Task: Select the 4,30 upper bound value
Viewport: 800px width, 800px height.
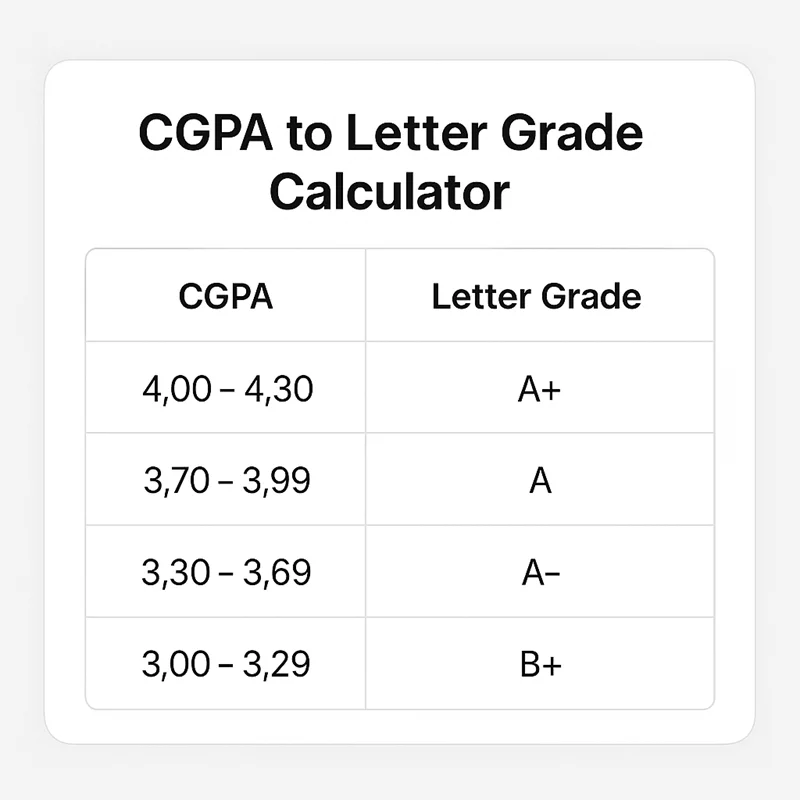Action: tap(279, 389)
